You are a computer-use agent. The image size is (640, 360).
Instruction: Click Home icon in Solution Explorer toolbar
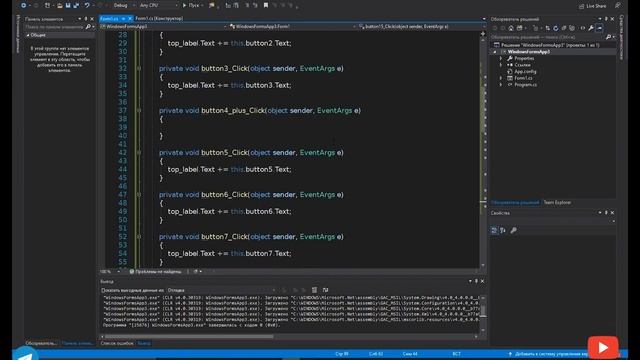[511, 28]
